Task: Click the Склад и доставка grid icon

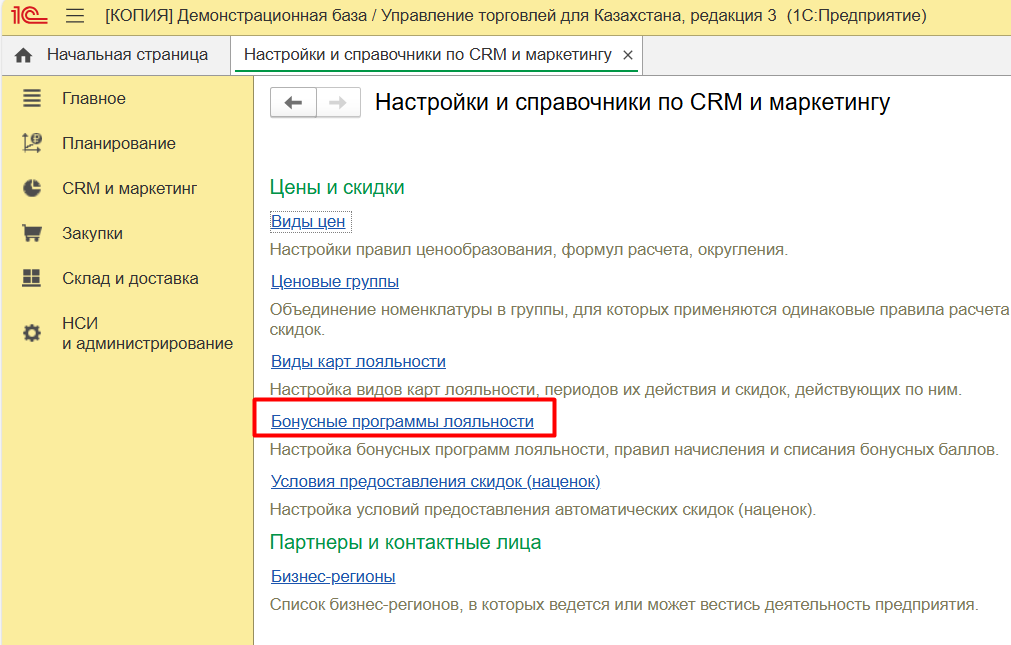Action: coord(32,278)
